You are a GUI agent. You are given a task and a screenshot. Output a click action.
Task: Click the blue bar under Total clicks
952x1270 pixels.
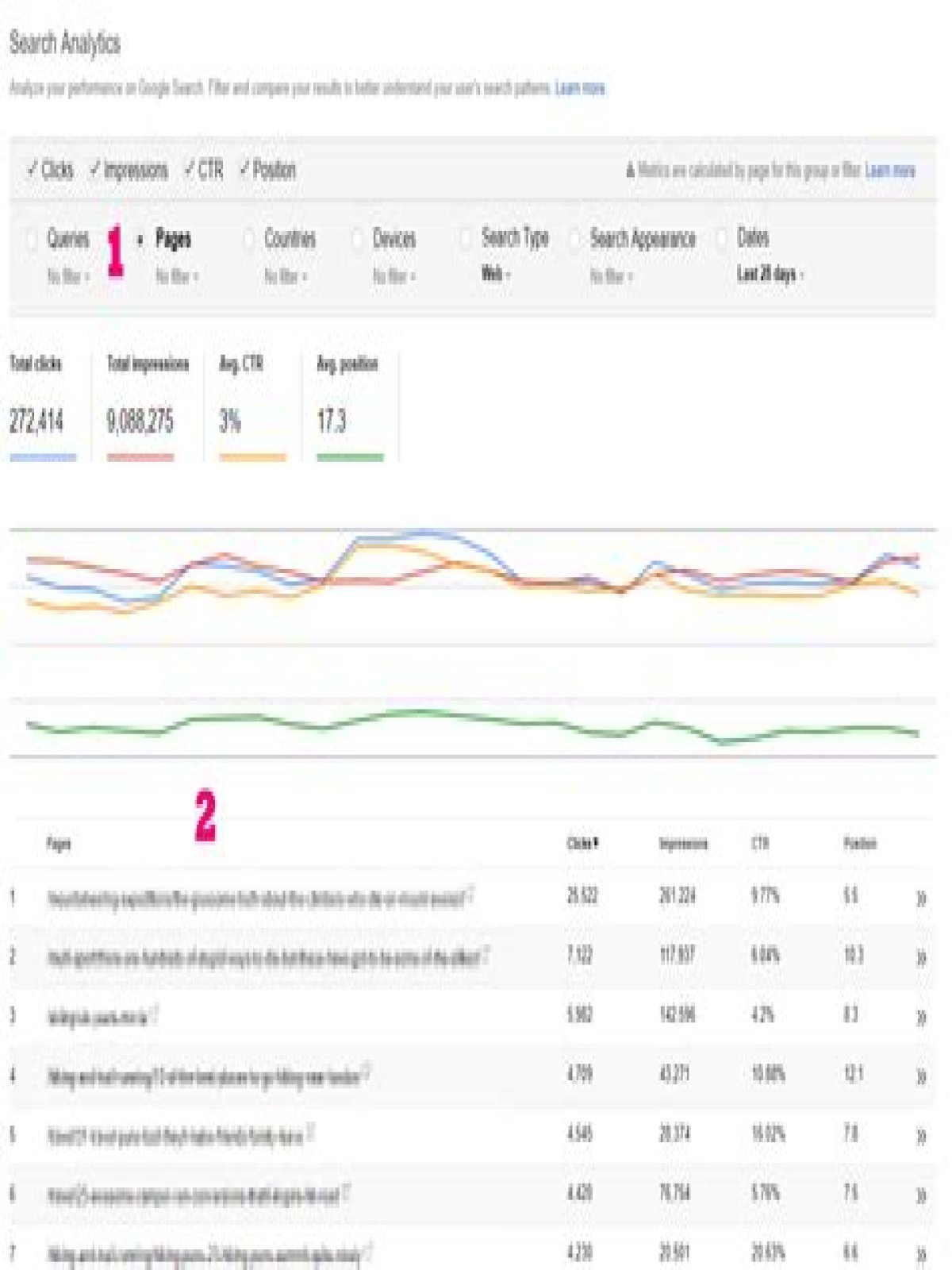(x=43, y=457)
